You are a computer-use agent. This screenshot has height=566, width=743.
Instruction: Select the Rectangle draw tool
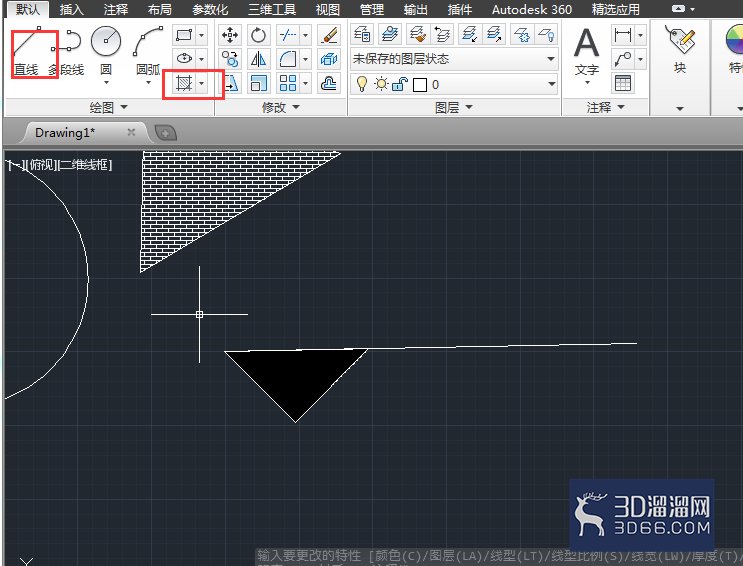click(184, 35)
